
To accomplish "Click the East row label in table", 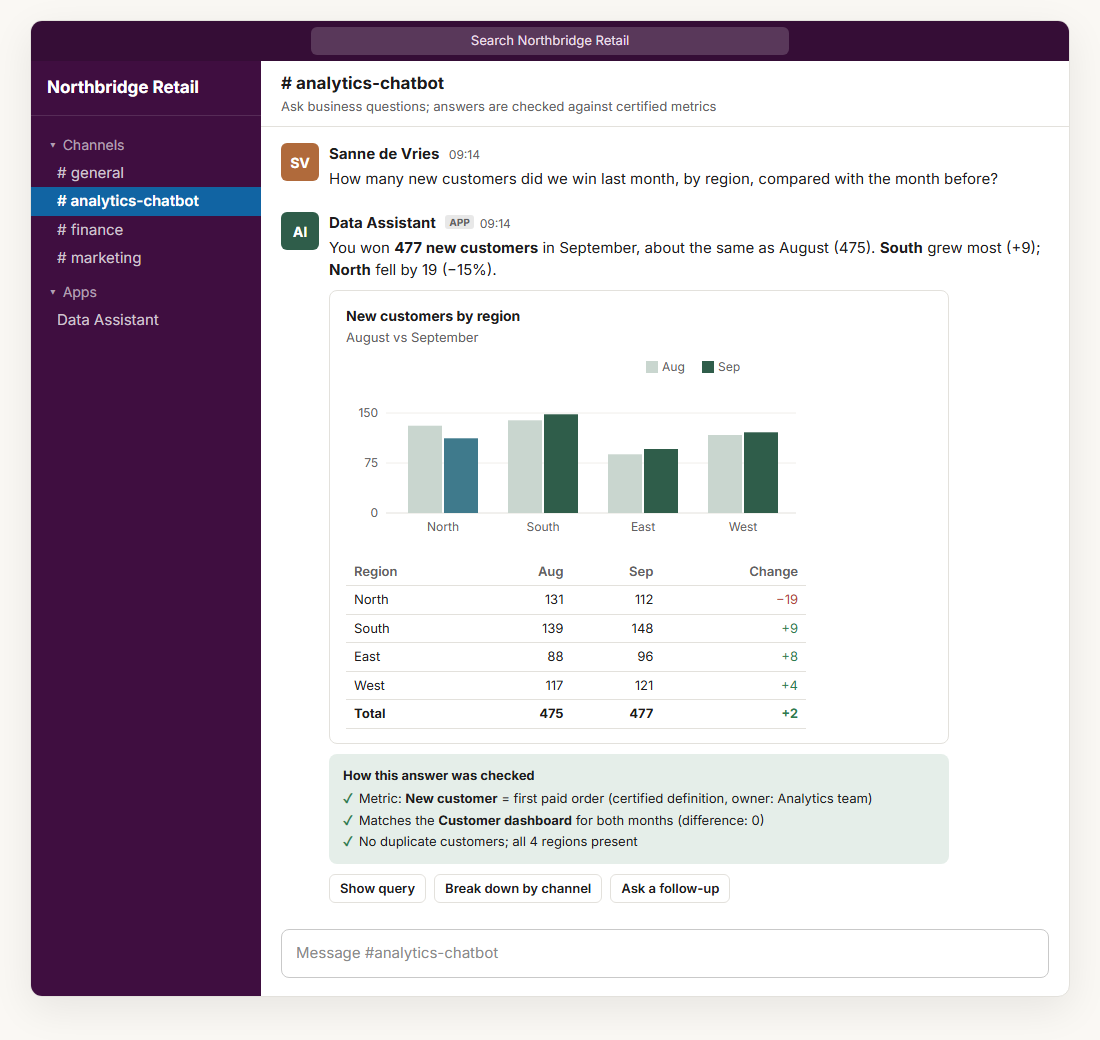I will coord(367,656).
